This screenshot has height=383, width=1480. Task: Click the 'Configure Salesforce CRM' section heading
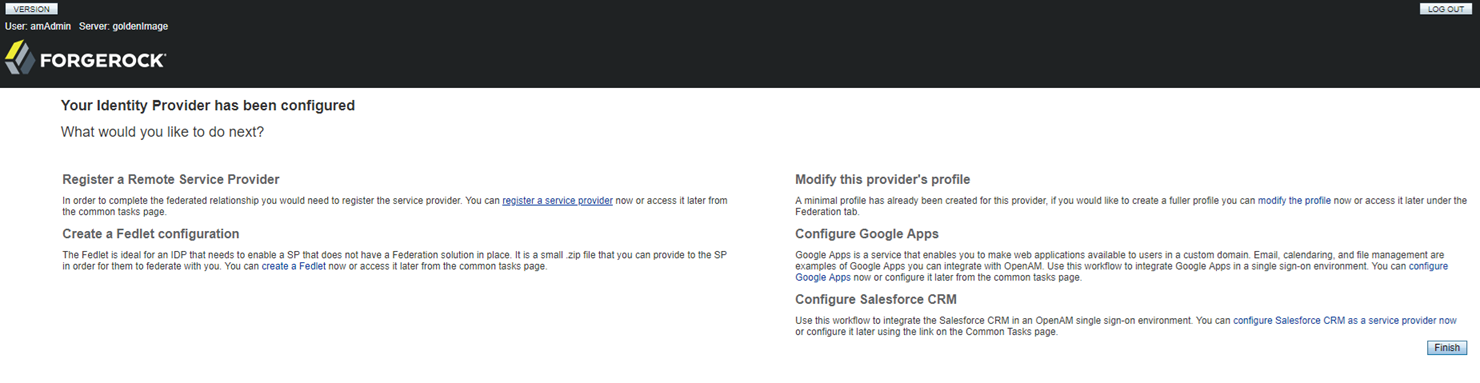[x=876, y=299]
